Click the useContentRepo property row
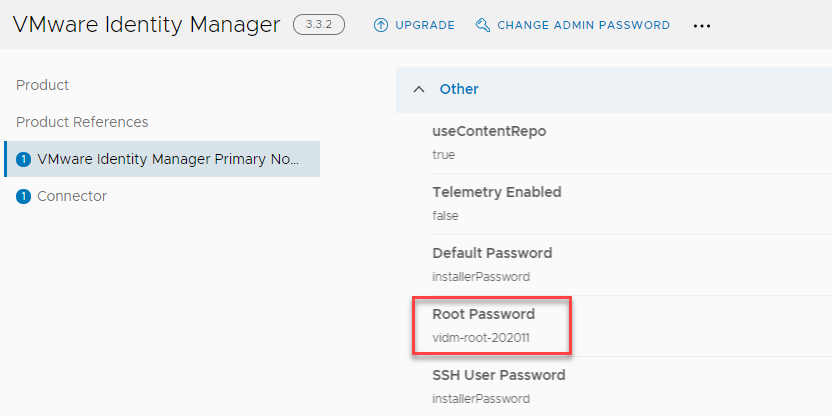The height and width of the screenshot is (416, 832). [632, 143]
